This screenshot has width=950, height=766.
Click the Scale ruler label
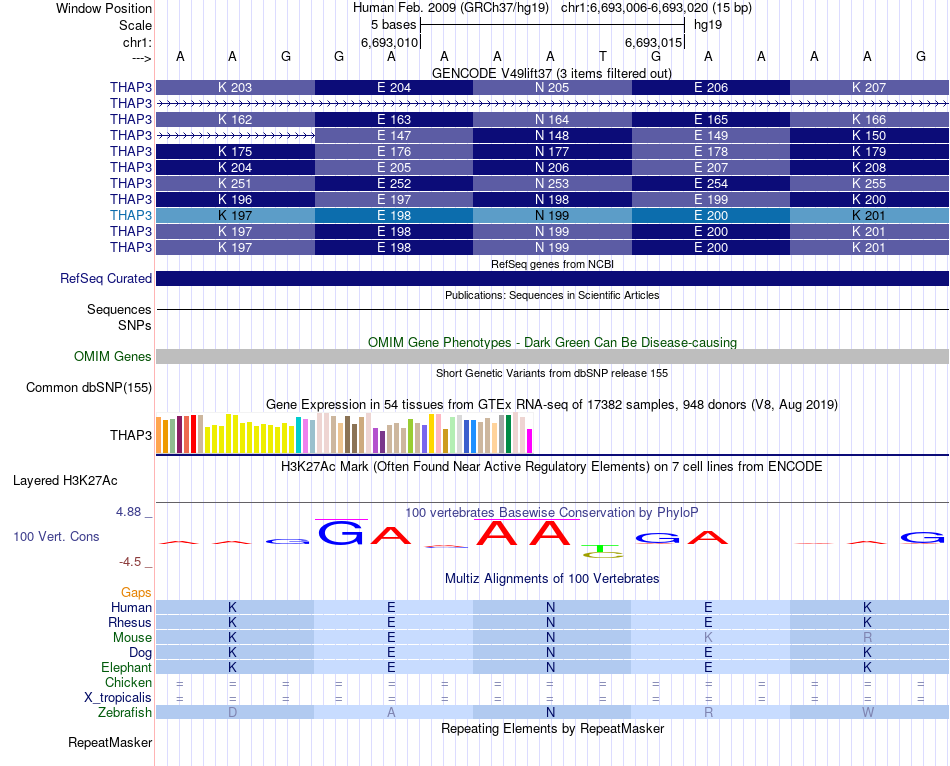[x=136, y=25]
